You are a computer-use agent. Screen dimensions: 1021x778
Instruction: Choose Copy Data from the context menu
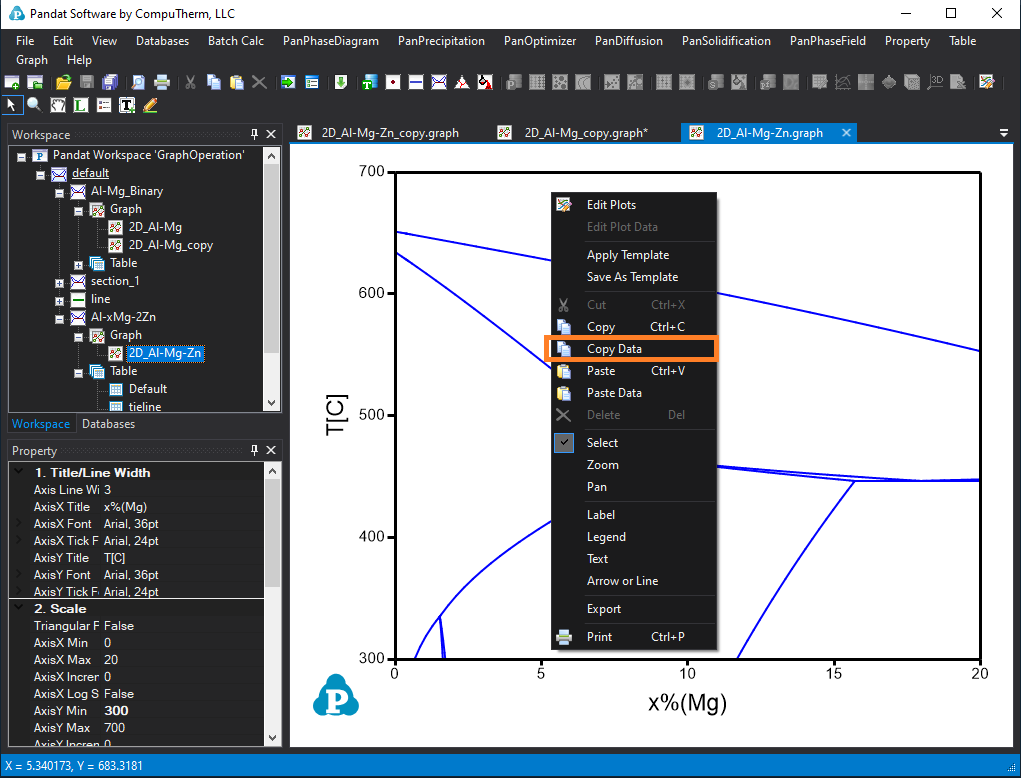(x=614, y=349)
